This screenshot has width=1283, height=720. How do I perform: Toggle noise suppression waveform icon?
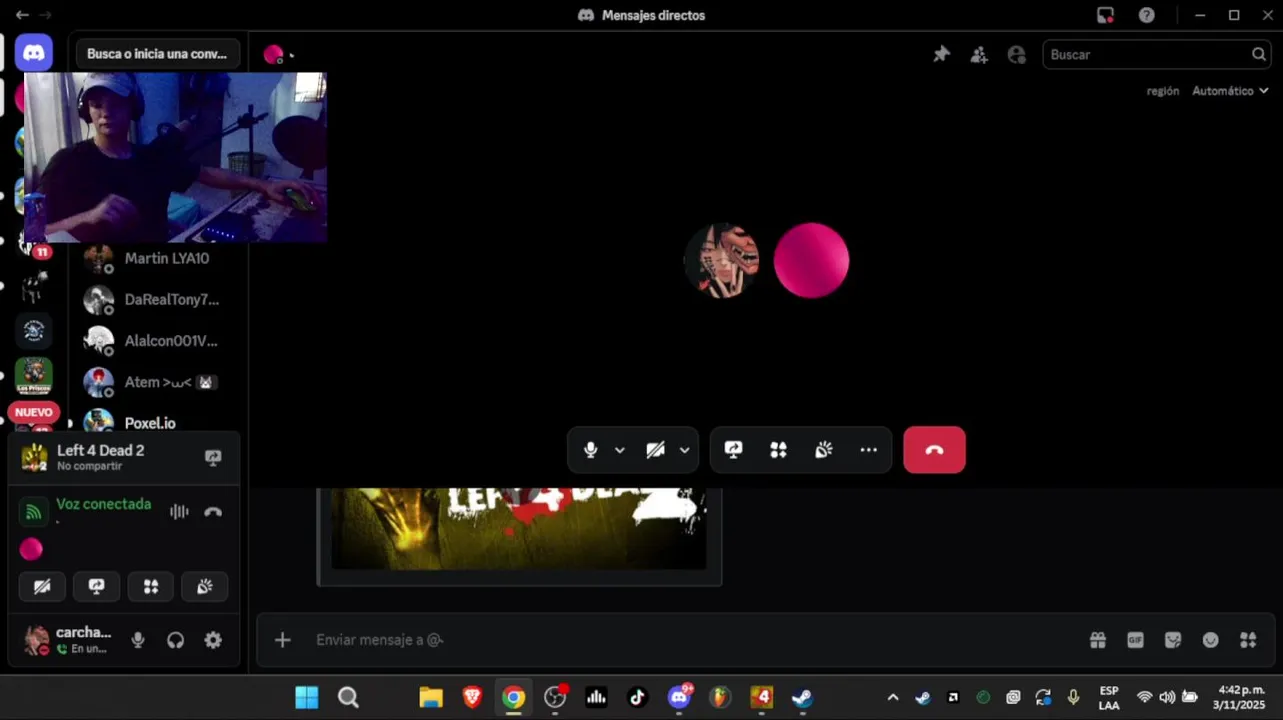coord(179,512)
